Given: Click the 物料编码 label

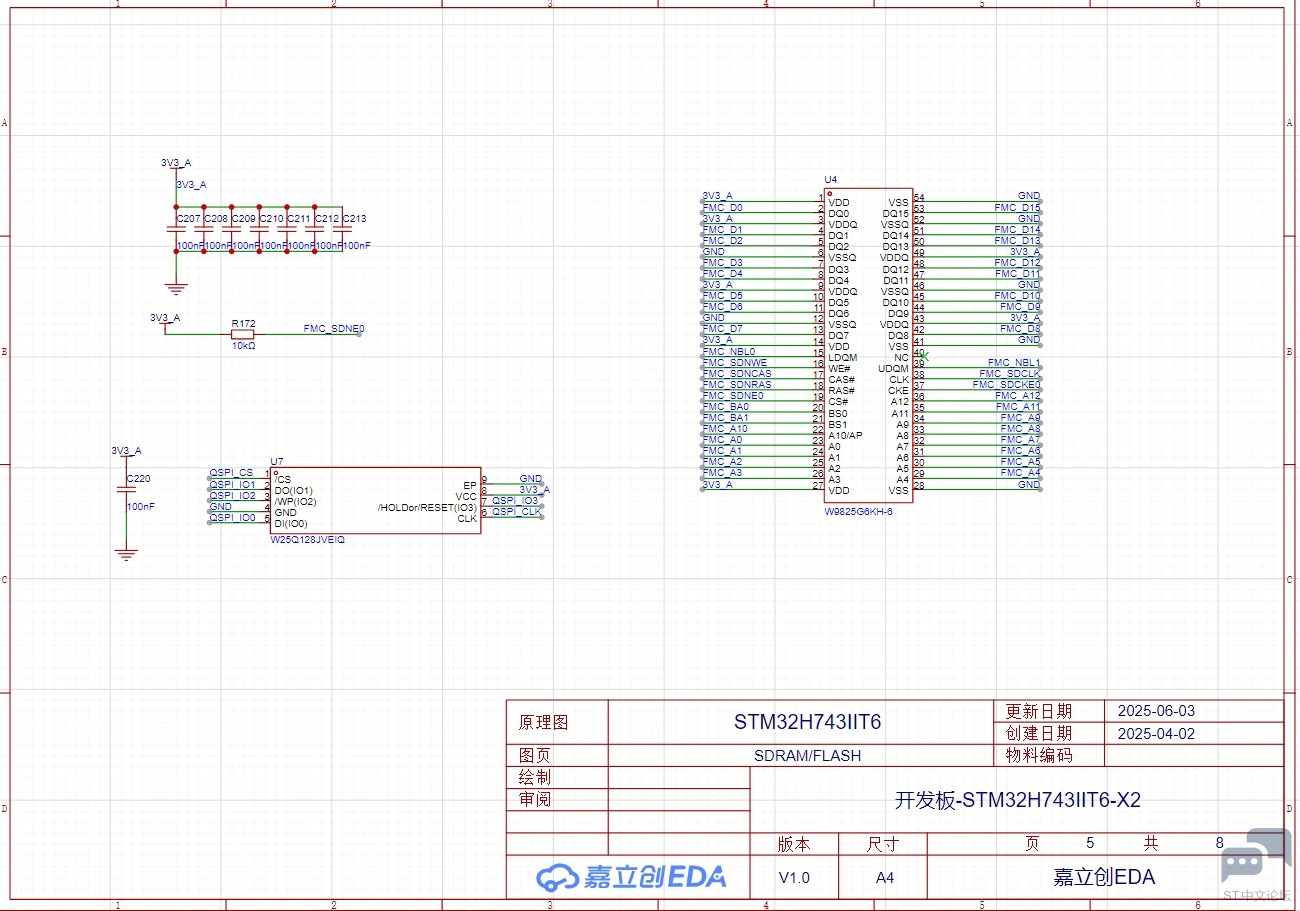Looking at the screenshot, I should point(1038,755).
